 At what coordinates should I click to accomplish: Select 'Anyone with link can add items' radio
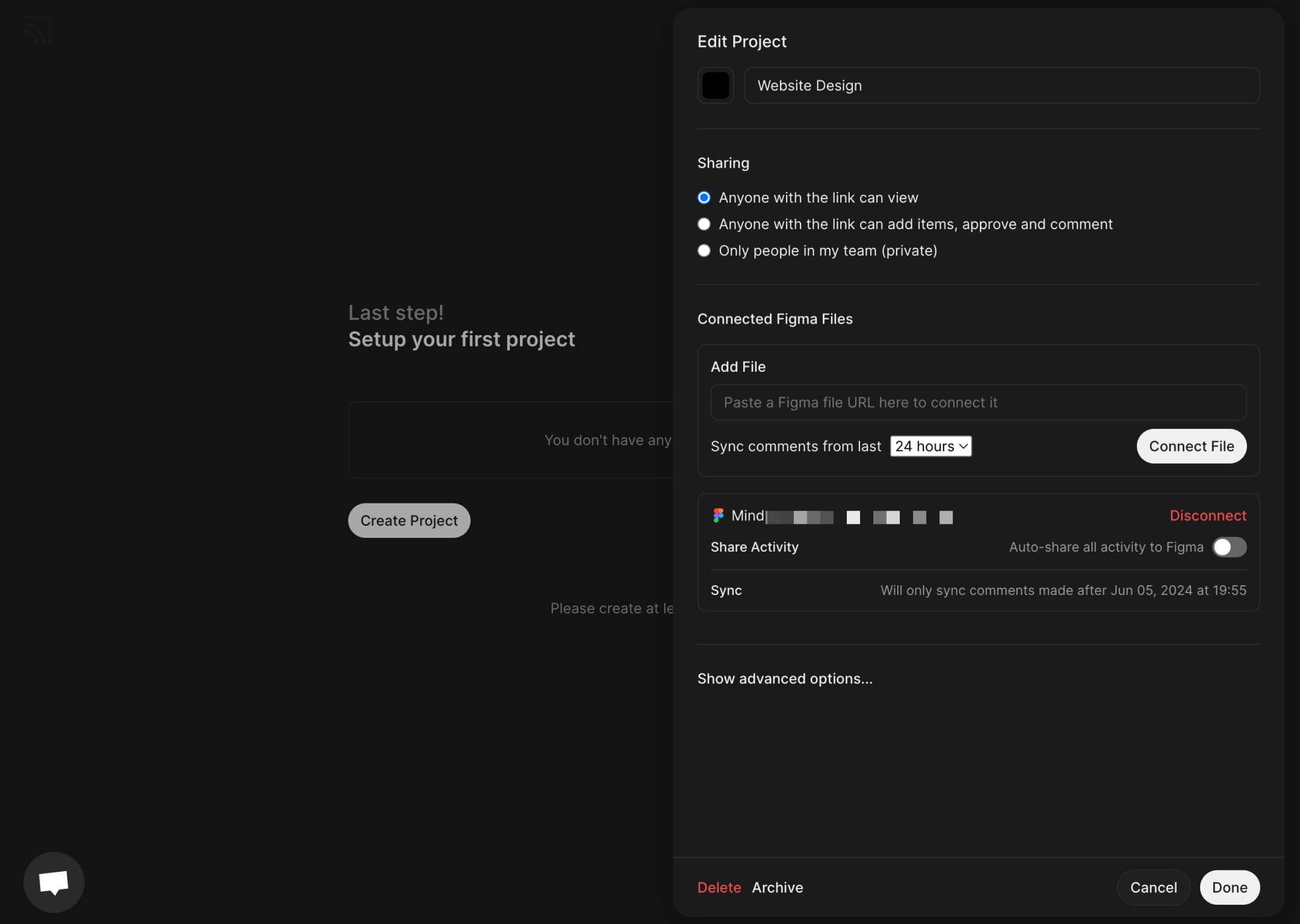(x=704, y=224)
